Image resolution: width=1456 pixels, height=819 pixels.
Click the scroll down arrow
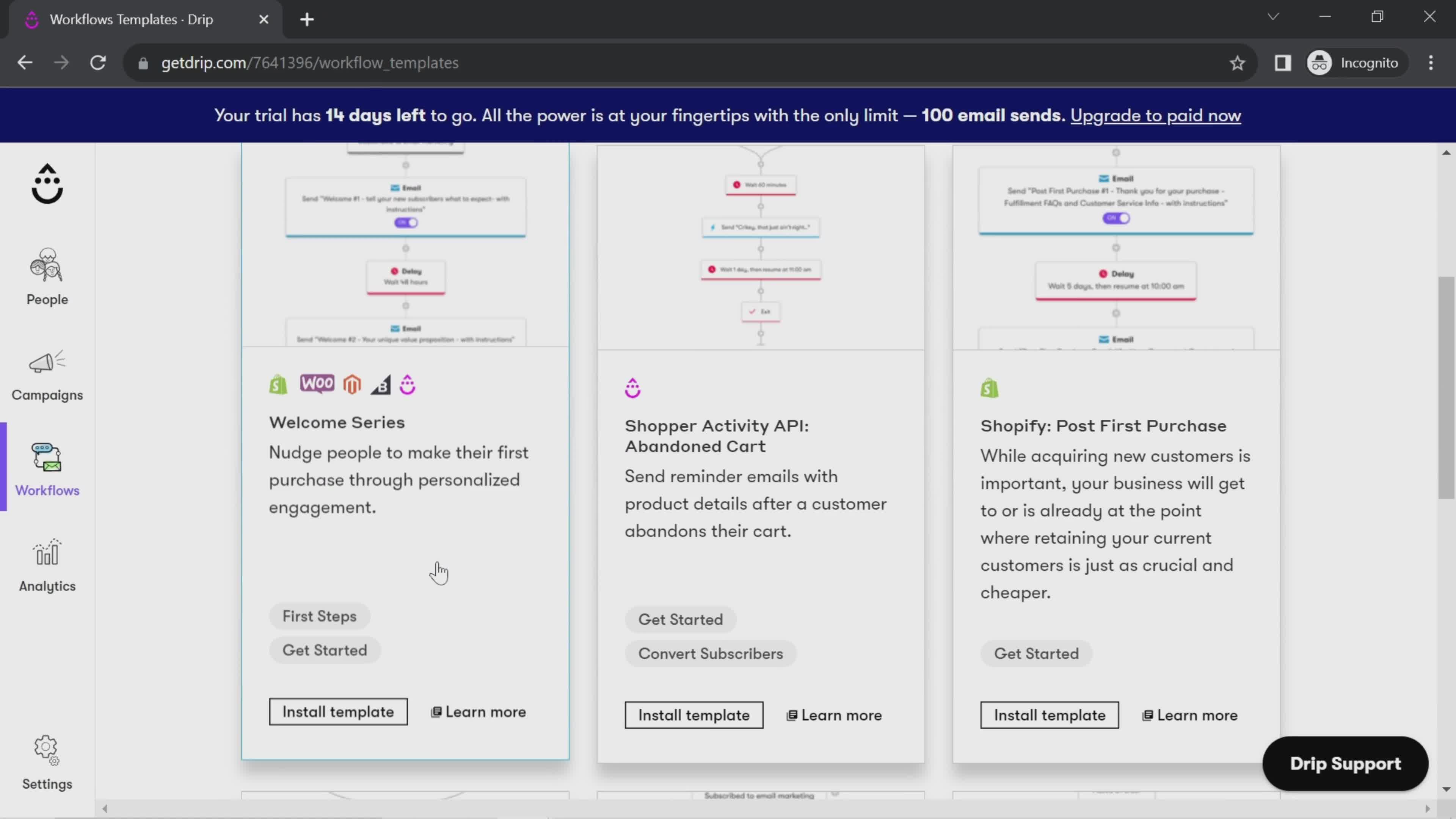(x=1446, y=789)
